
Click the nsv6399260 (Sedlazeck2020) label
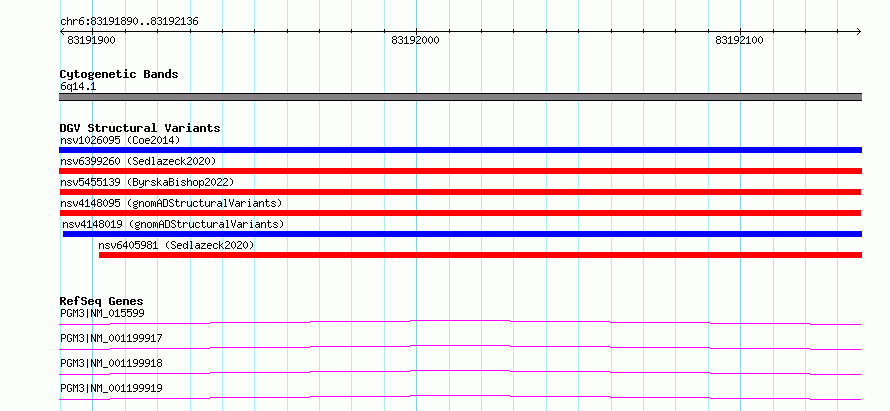[x=138, y=161]
